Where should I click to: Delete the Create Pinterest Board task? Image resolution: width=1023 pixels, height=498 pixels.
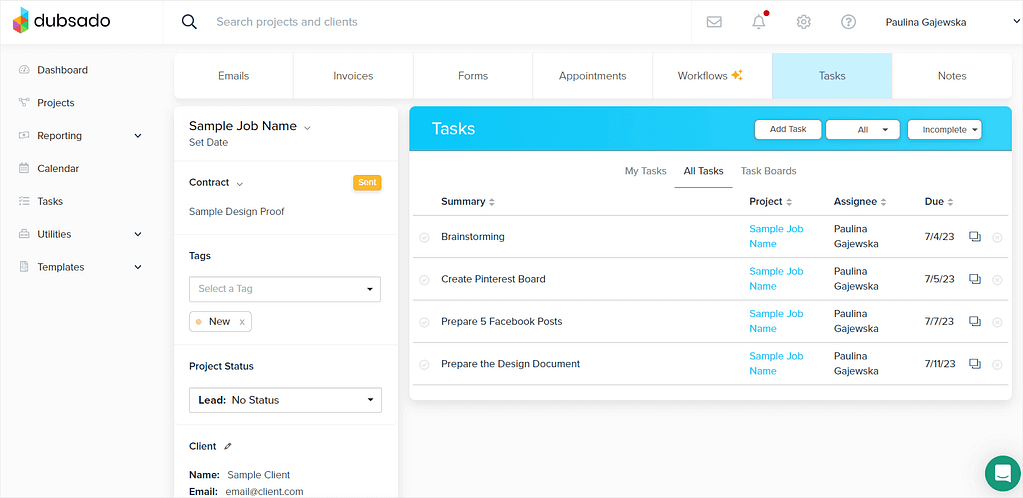click(x=997, y=280)
